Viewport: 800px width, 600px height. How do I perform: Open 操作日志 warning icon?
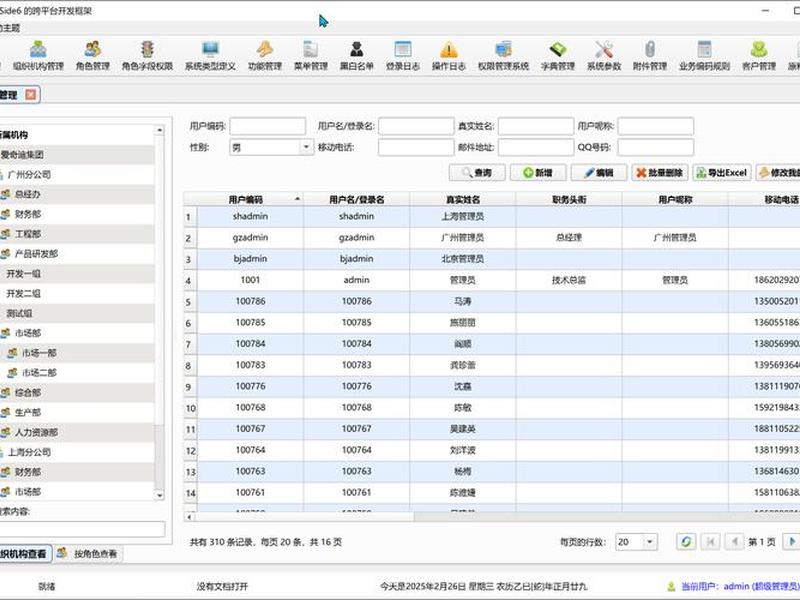pos(448,56)
